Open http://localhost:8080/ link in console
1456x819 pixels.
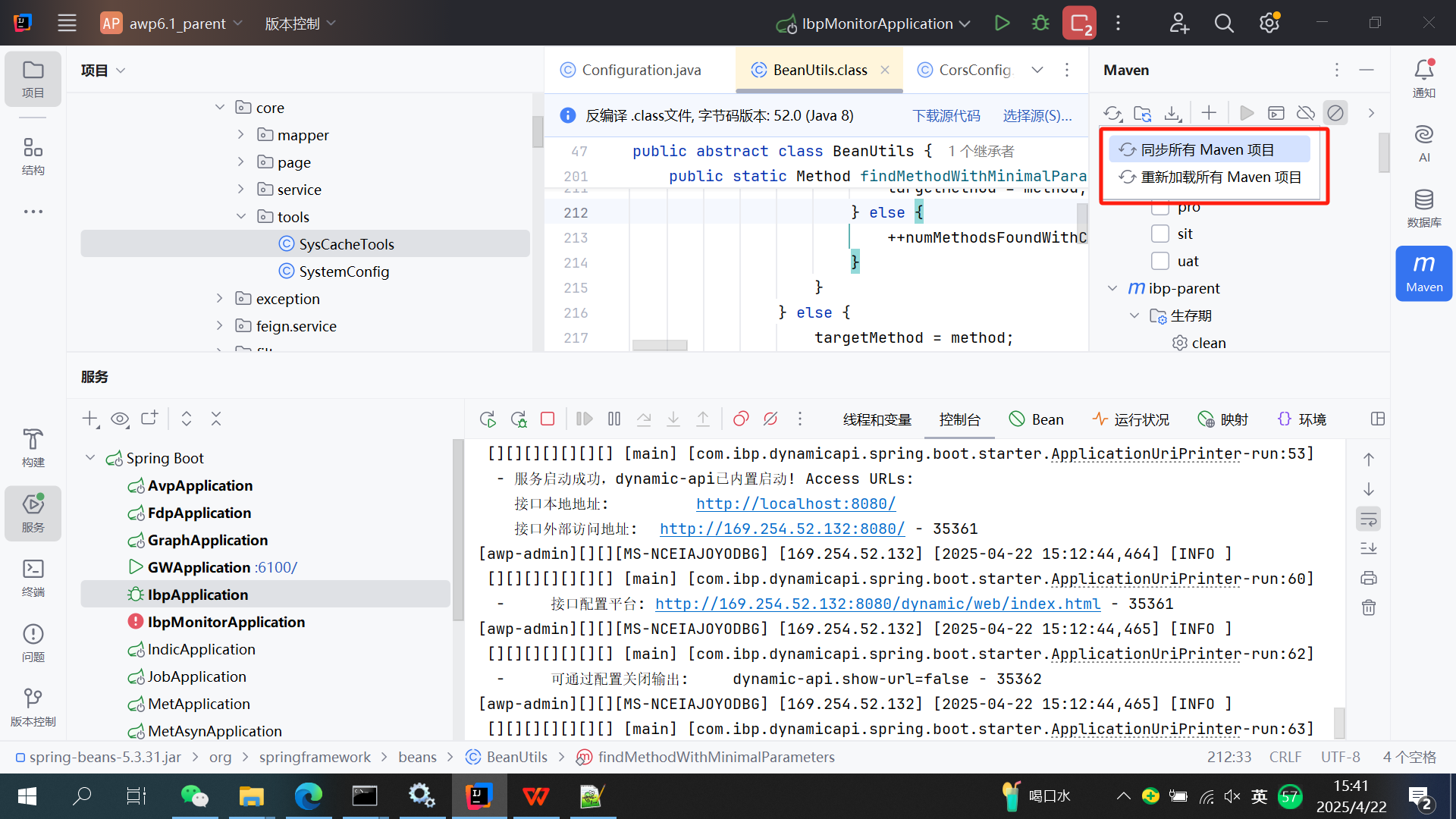click(x=795, y=504)
